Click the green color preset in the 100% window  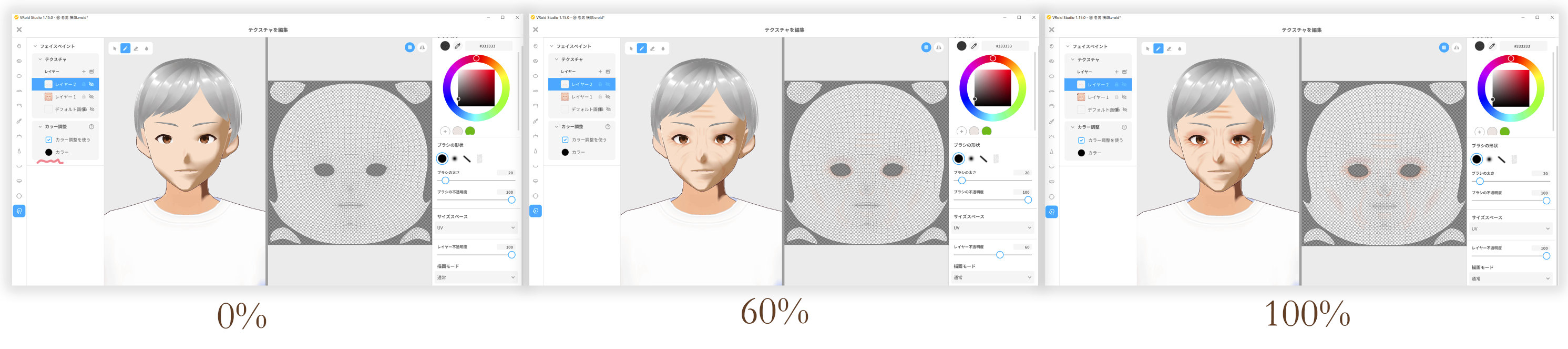[x=1505, y=132]
